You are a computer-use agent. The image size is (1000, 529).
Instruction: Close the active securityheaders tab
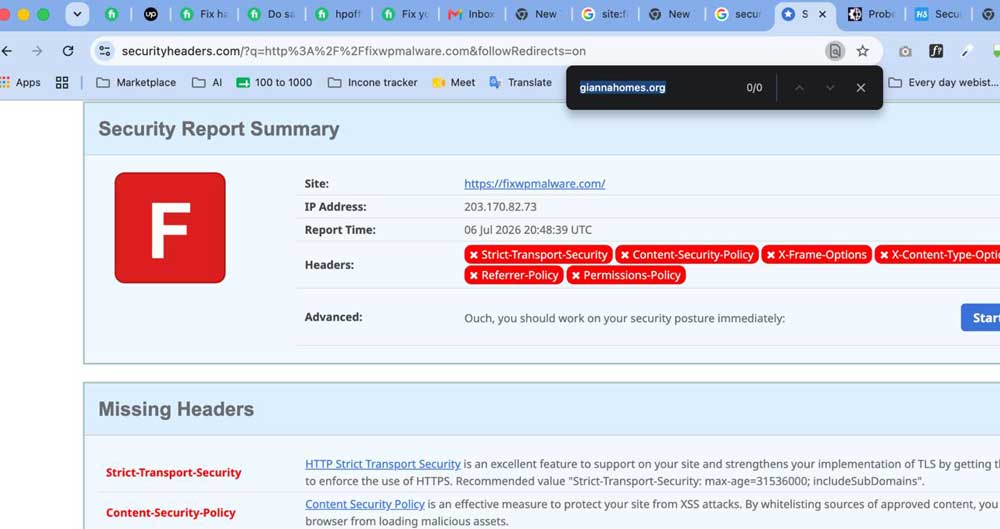823,14
